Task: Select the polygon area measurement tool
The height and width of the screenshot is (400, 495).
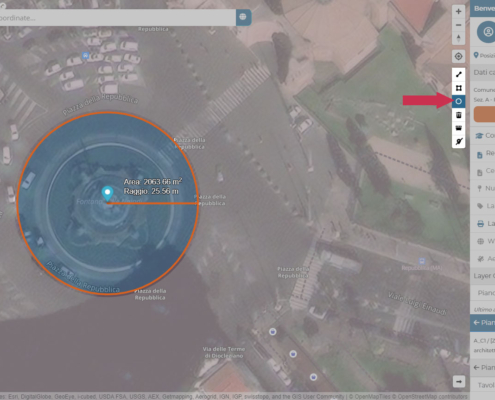Action: pyautogui.click(x=459, y=88)
